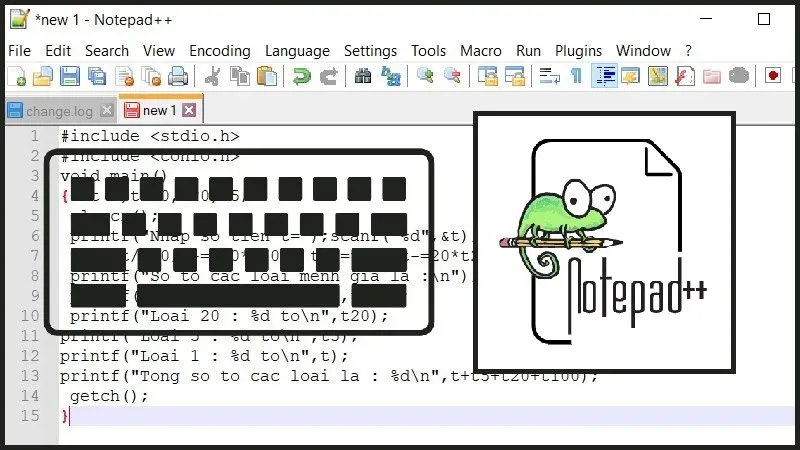800x450 pixels.
Task: Click Notepad++ app icon in title bar
Action: (x=19, y=19)
